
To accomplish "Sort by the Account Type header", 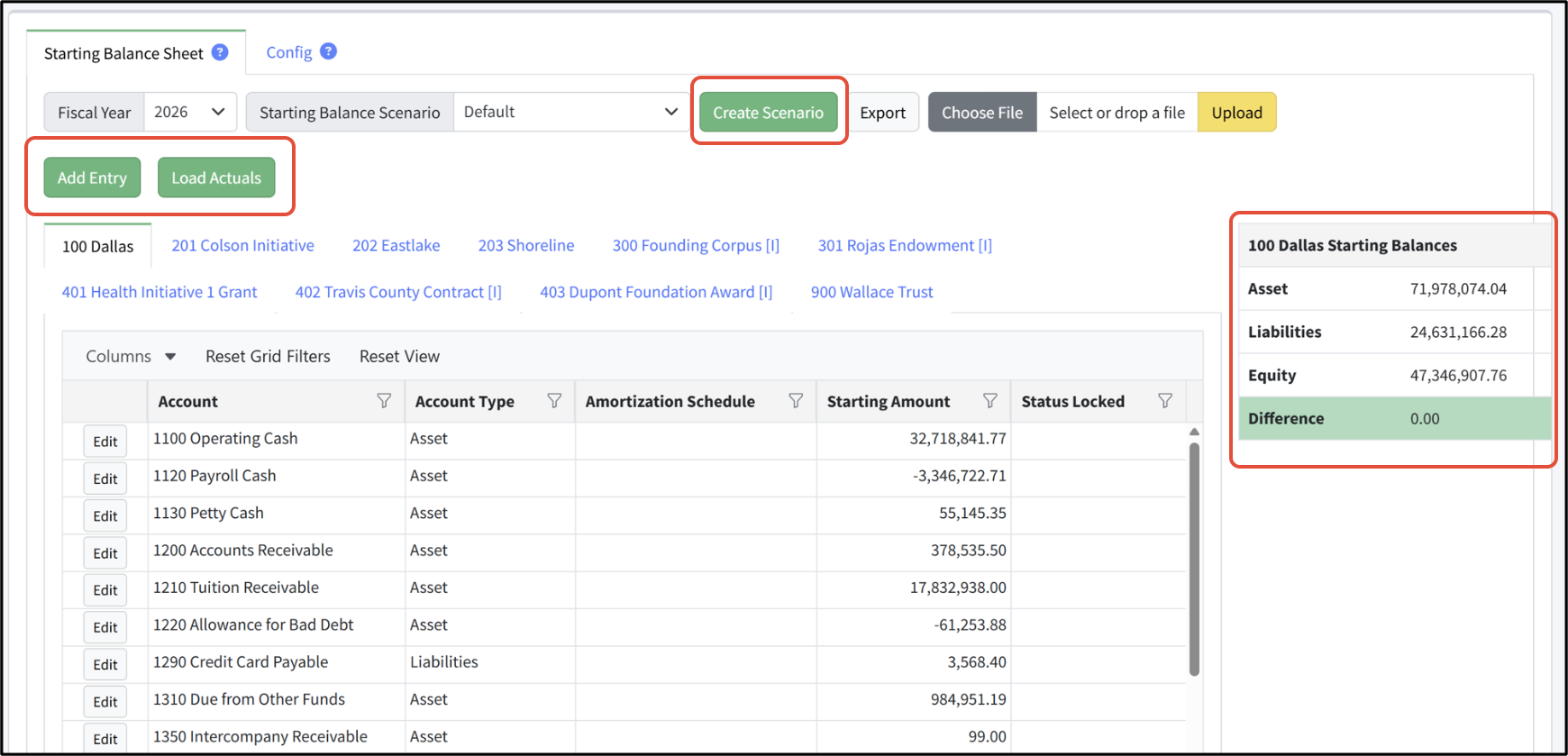I will click(x=464, y=401).
